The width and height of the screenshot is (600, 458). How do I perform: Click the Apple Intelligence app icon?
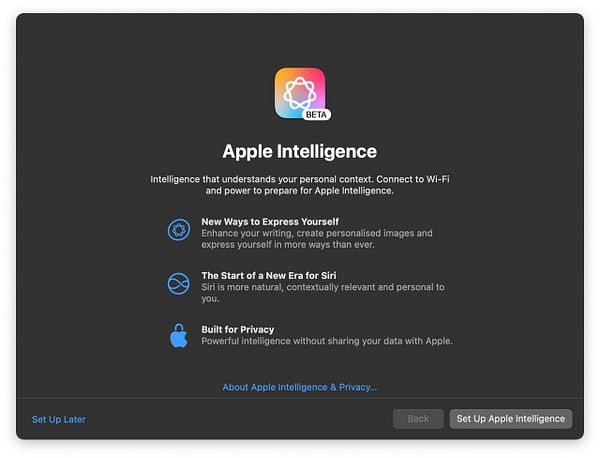pyautogui.click(x=300, y=93)
